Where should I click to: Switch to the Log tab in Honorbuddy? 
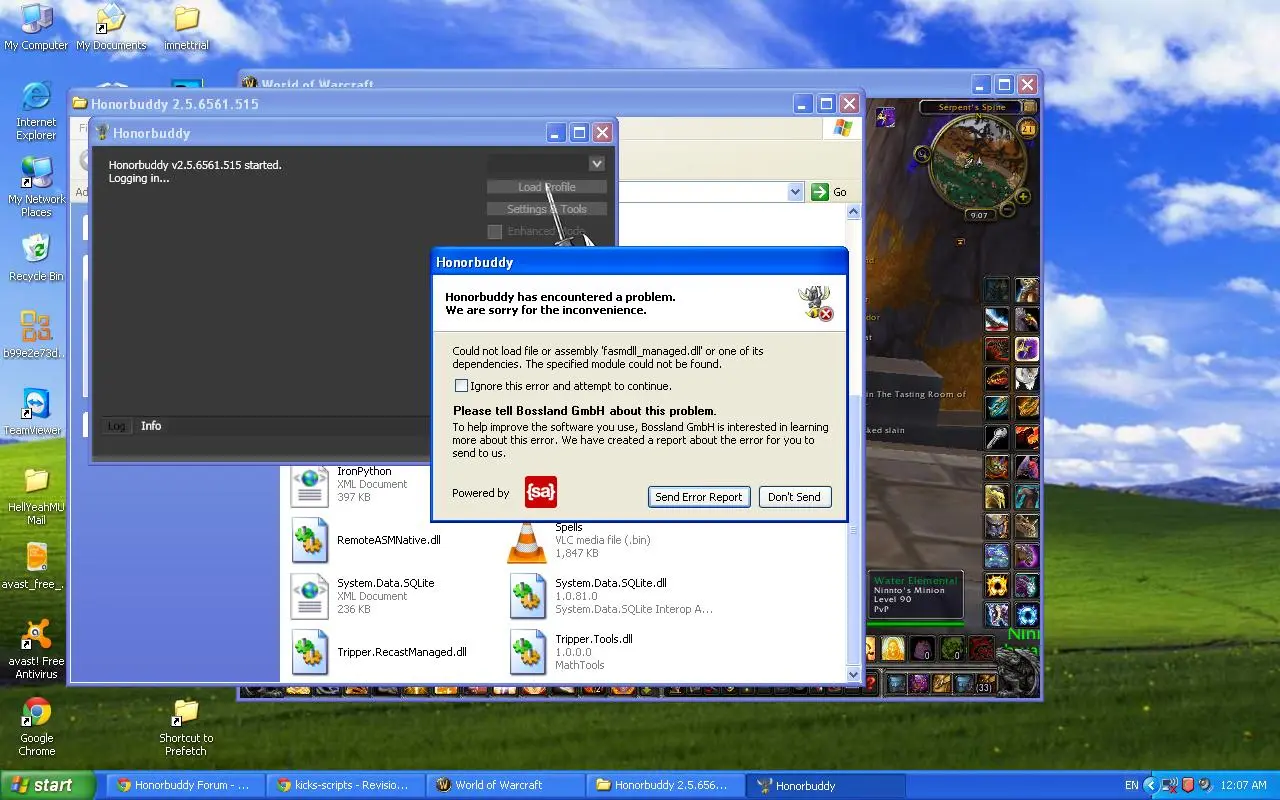coord(116,426)
